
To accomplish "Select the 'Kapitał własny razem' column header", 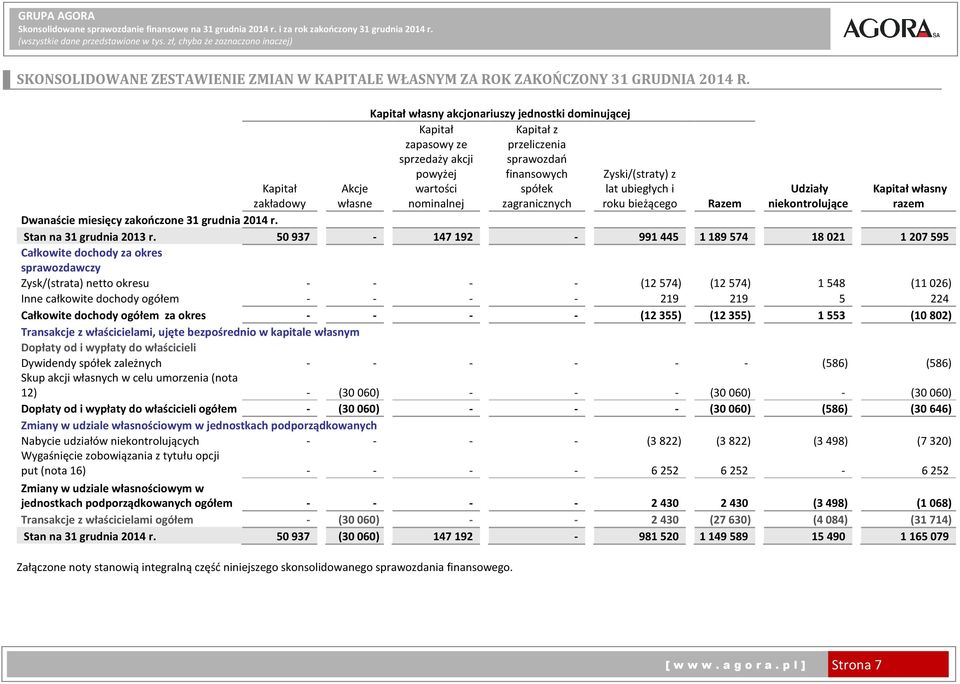I will pos(909,196).
